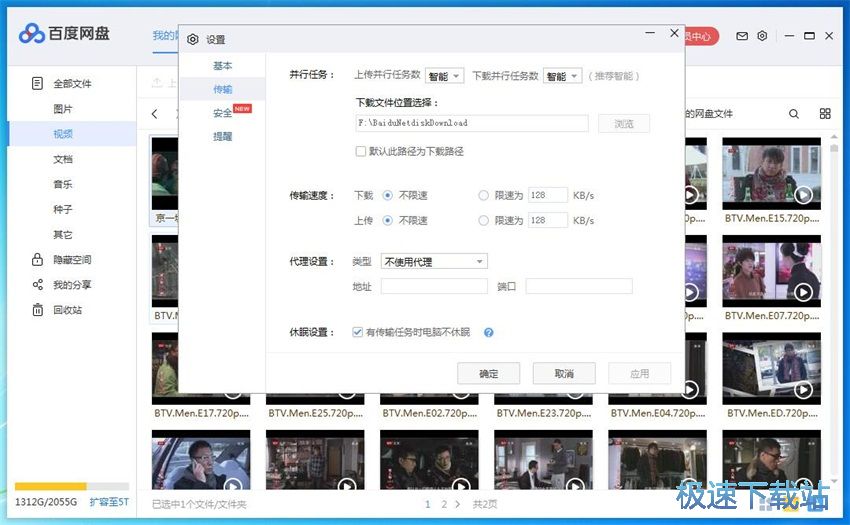
Task: Open 我的分享 in sidebar
Action: (72, 285)
